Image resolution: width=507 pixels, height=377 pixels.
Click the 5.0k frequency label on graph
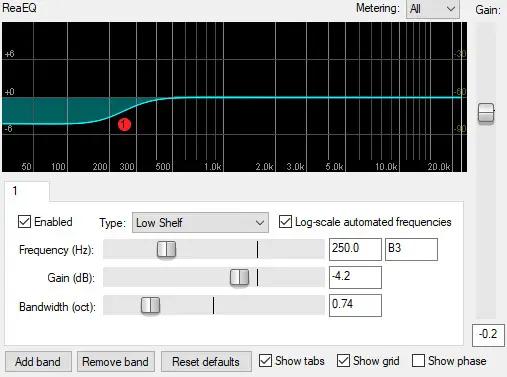[334, 167]
